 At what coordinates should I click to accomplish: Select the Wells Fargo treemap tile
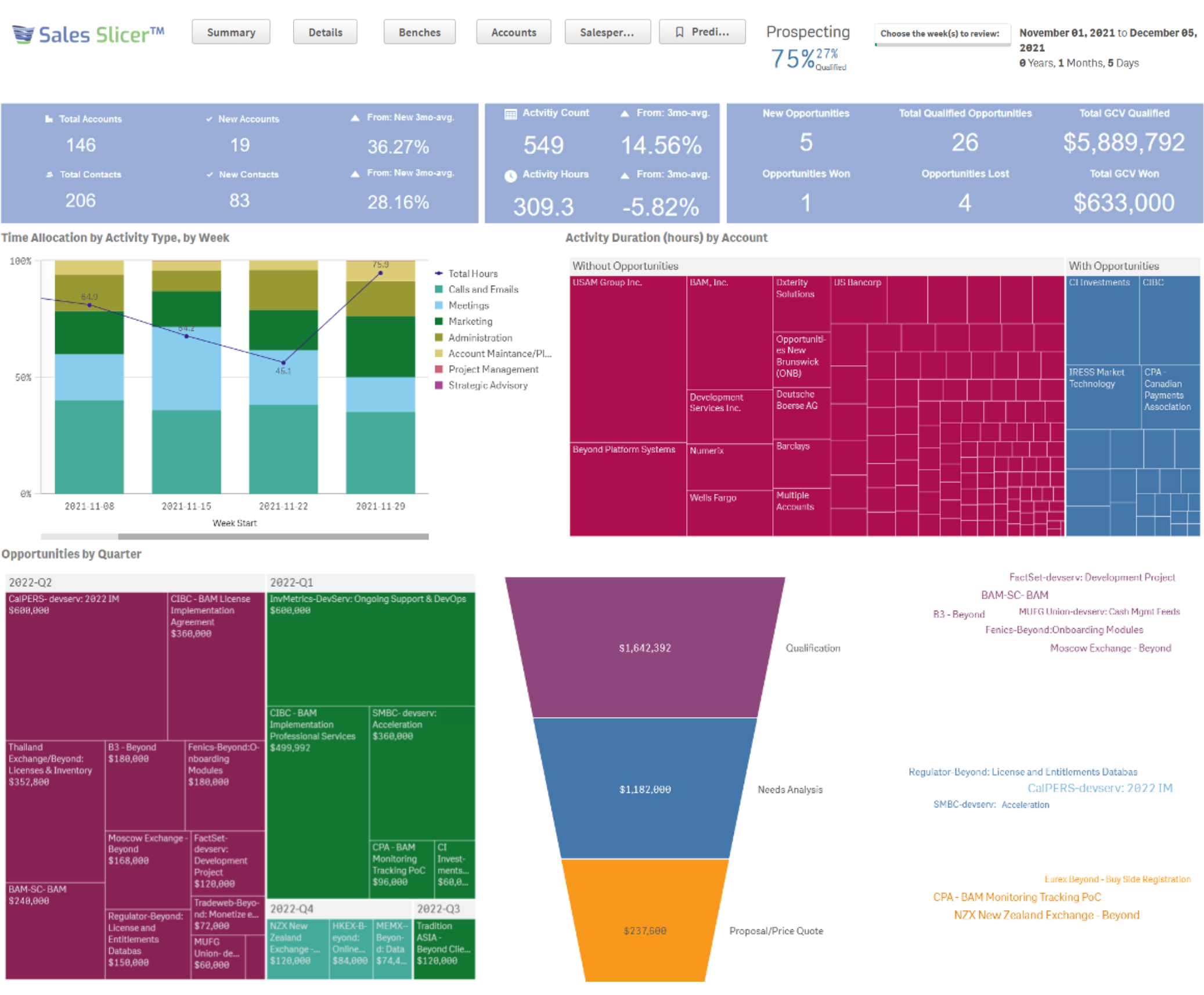click(x=729, y=513)
